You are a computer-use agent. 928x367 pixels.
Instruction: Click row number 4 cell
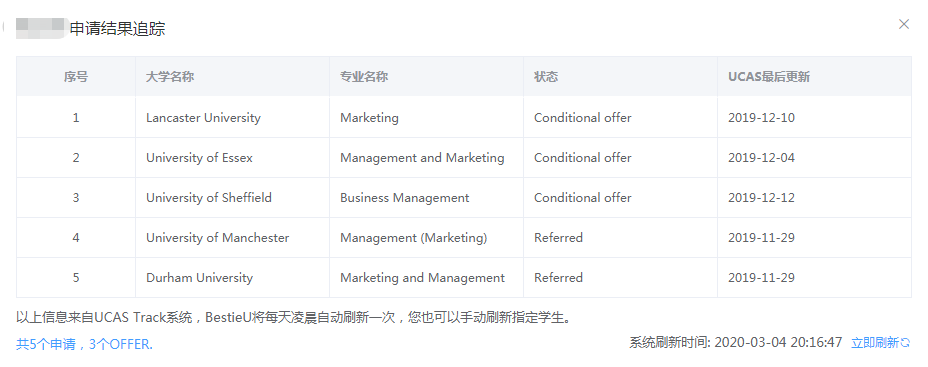pyautogui.click(x=76, y=238)
